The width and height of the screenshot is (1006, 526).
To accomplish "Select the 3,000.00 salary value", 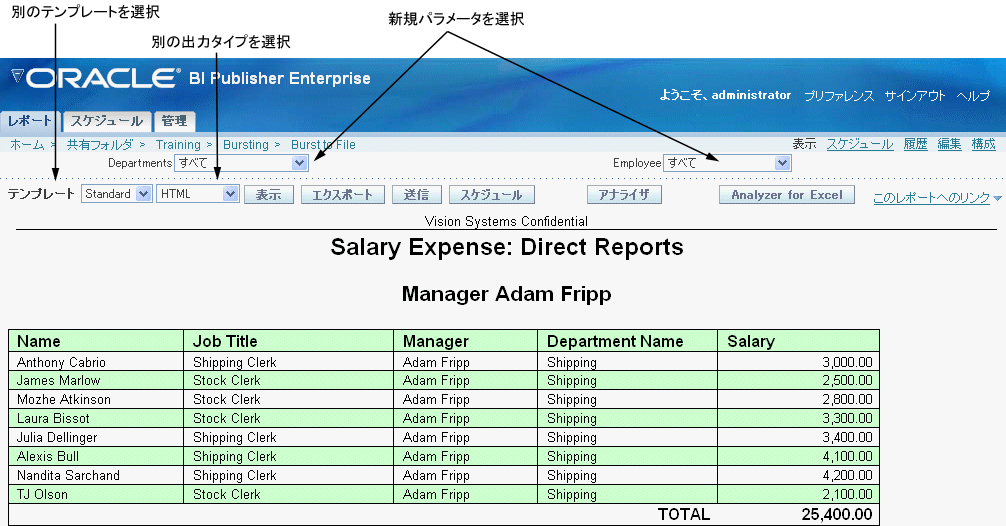I will pos(847,362).
